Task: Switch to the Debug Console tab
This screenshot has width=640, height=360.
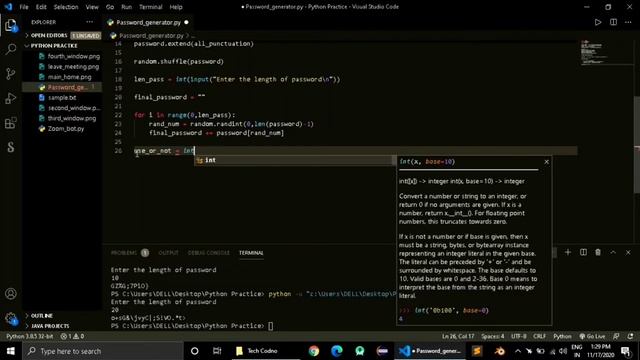Action: [209, 253]
